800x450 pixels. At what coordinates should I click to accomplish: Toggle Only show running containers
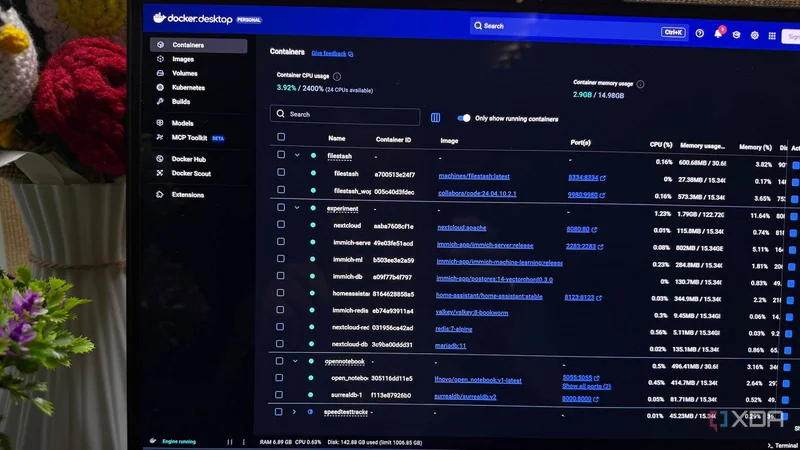(463, 118)
